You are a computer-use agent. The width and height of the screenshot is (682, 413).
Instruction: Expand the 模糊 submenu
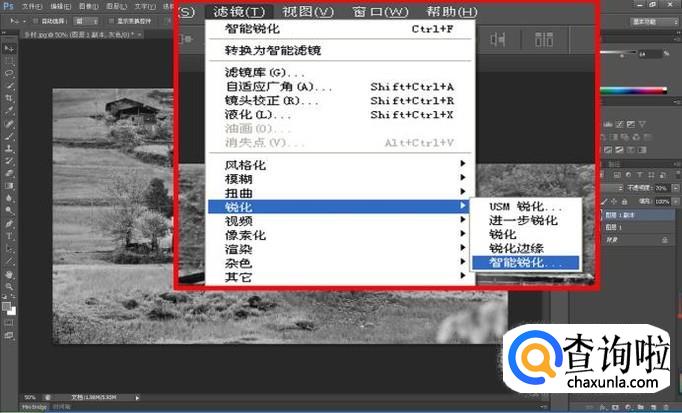pyautogui.click(x=340, y=178)
